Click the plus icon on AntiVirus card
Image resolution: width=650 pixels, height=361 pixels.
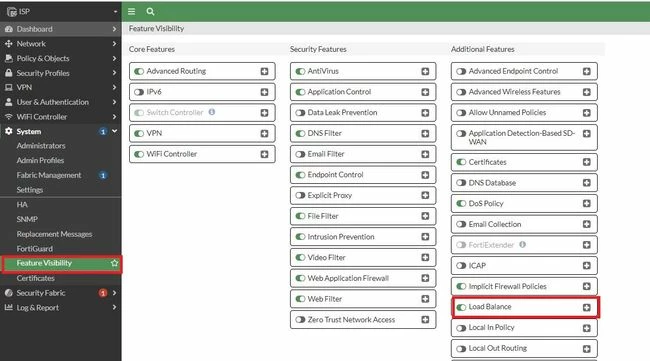click(425, 71)
